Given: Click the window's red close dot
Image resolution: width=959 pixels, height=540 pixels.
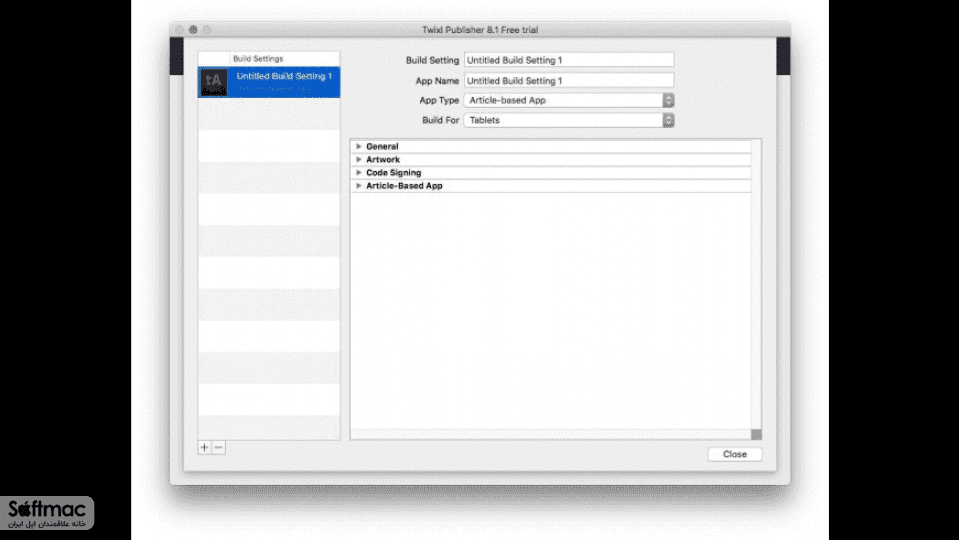Looking at the screenshot, I should (179, 29).
